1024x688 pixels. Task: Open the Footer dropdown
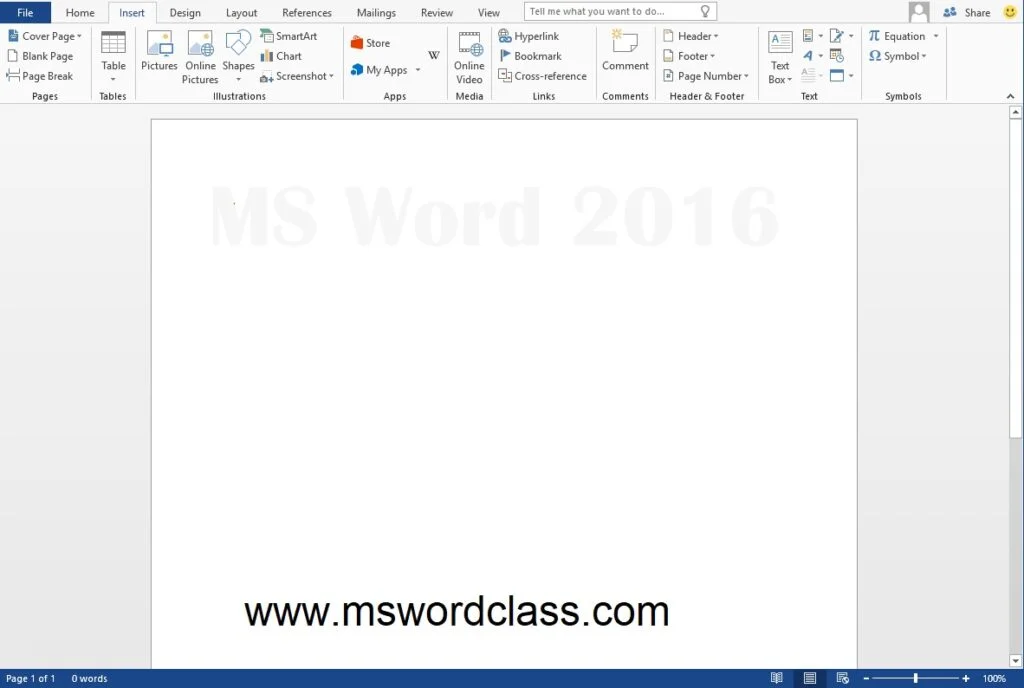(689, 56)
